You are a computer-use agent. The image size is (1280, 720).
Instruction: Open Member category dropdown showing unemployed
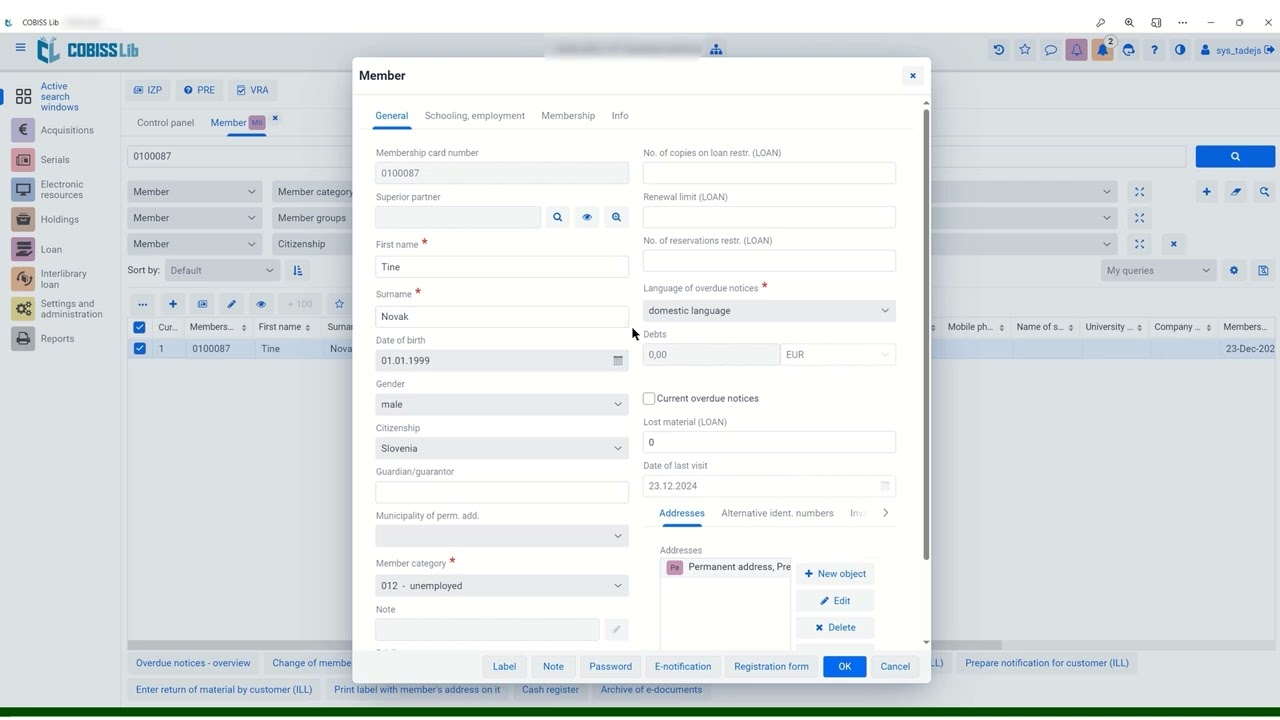(x=502, y=586)
